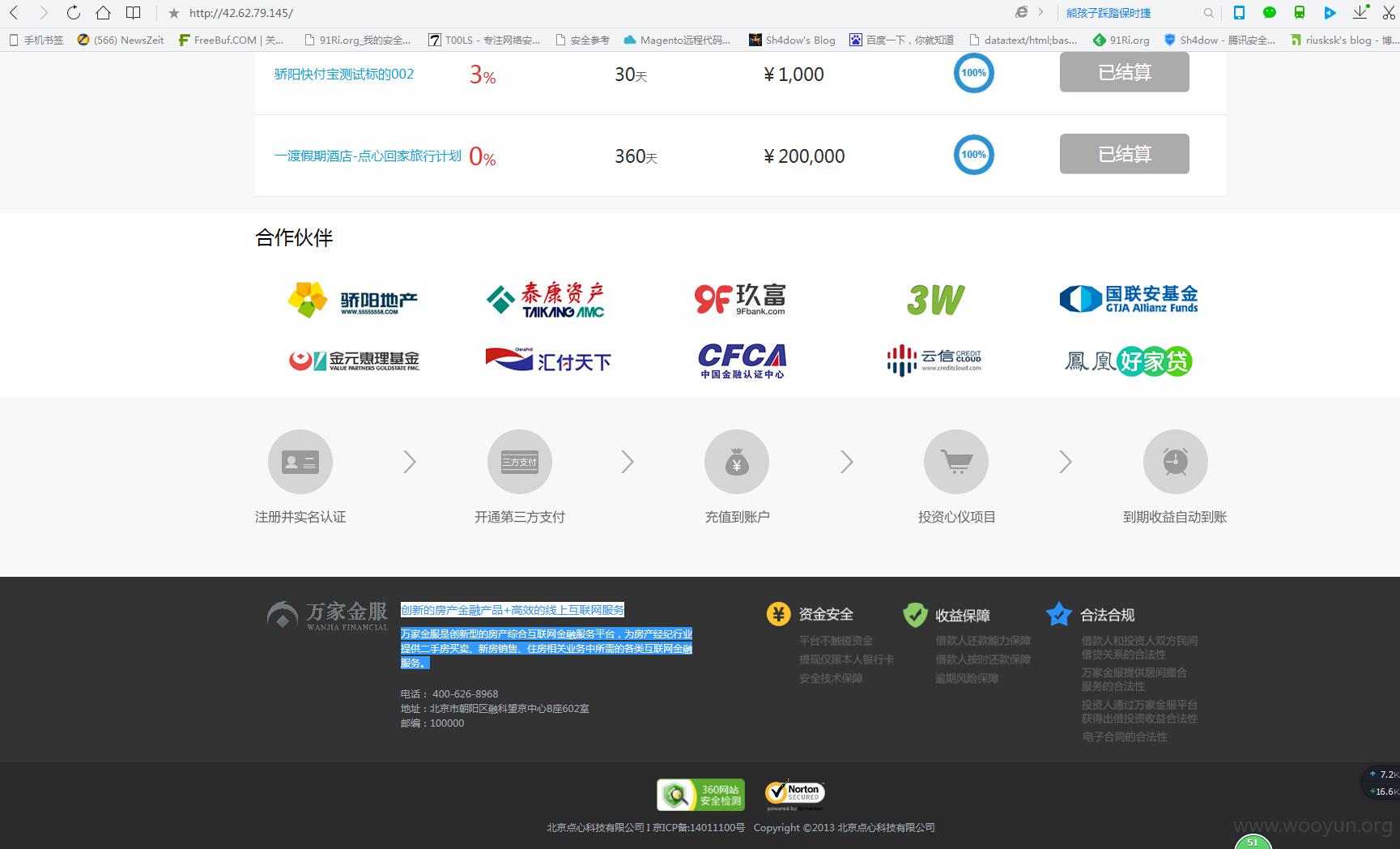Open the 91Ri.org_我的安全 bookmark
Viewport: 1400px width, 849px height.
[x=357, y=40]
